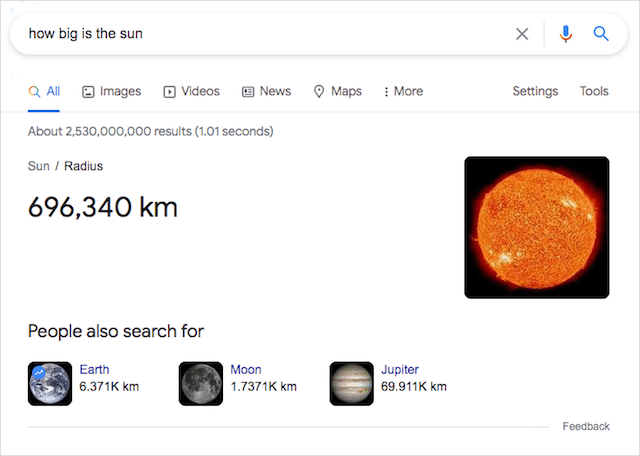Visit the Jupiter link
640x456 pixels.
point(400,369)
